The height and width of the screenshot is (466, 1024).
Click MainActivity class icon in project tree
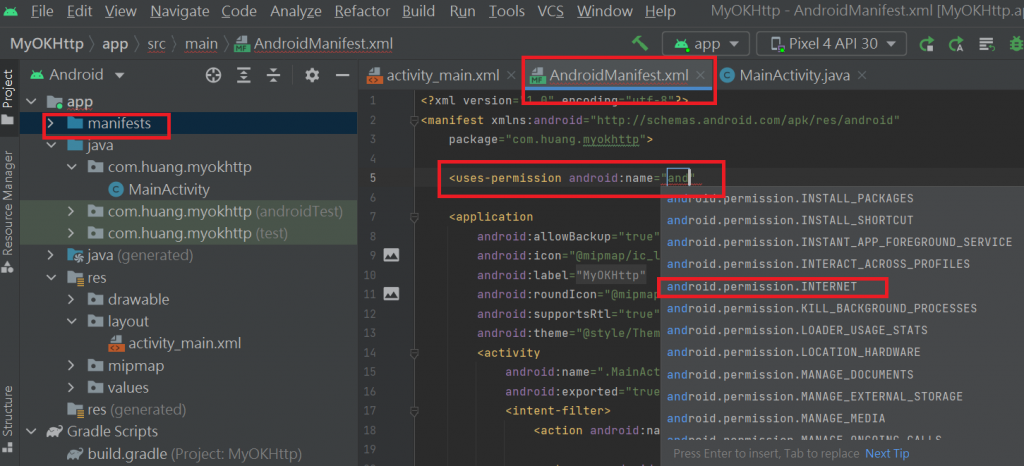(x=116, y=190)
